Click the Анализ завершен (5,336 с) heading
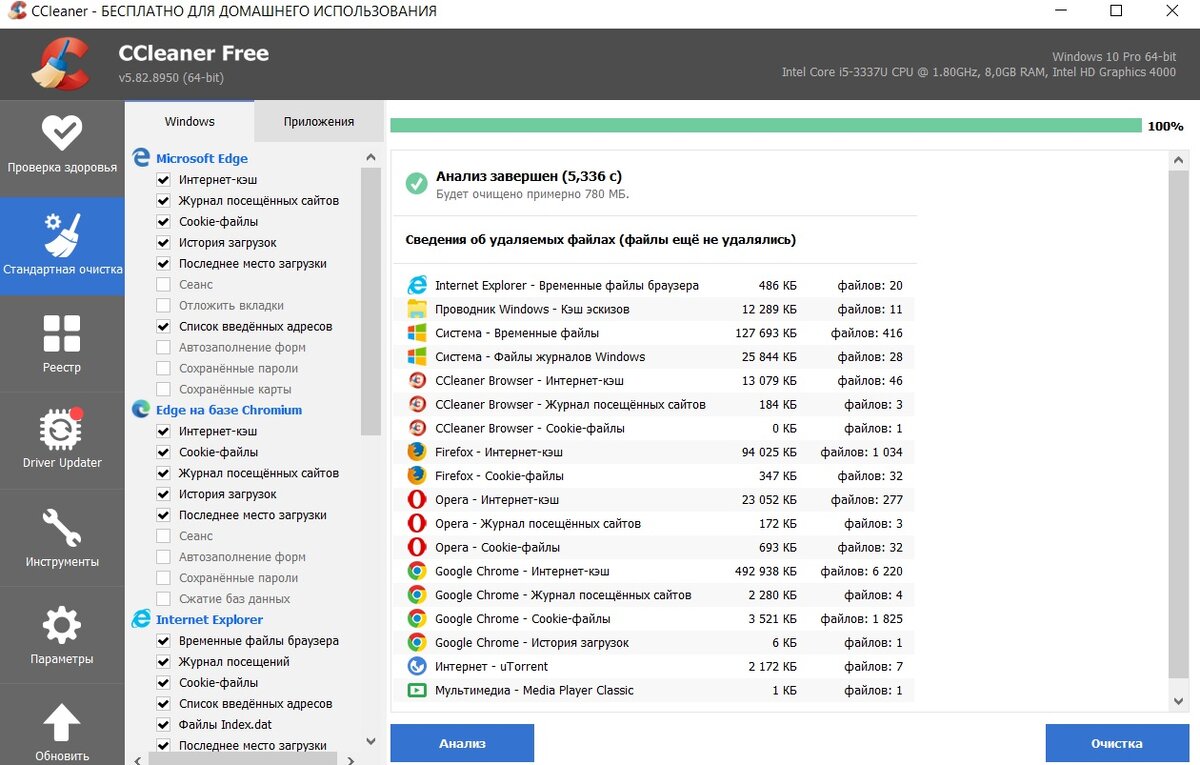The image size is (1200, 765). (528, 176)
